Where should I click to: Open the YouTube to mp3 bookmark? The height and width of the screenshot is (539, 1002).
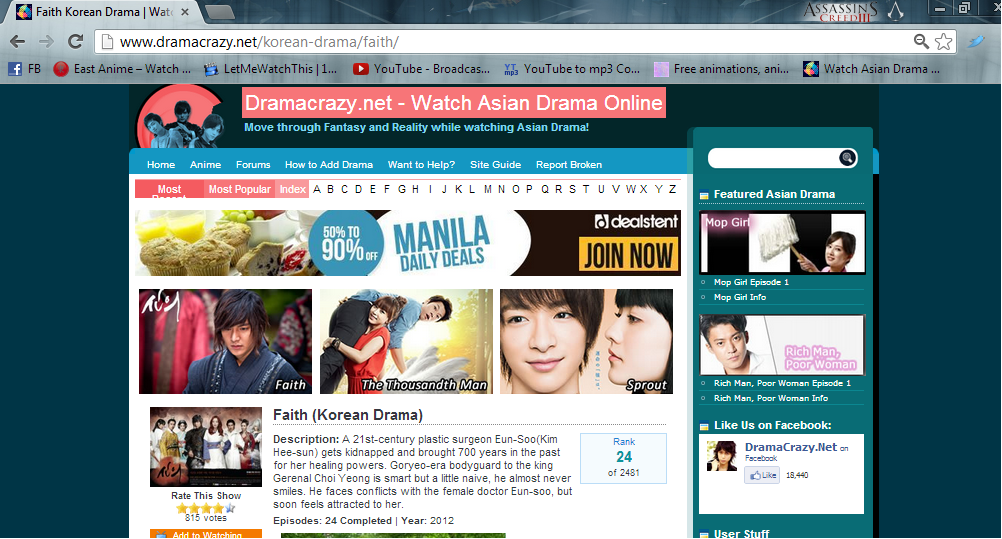(x=571, y=69)
